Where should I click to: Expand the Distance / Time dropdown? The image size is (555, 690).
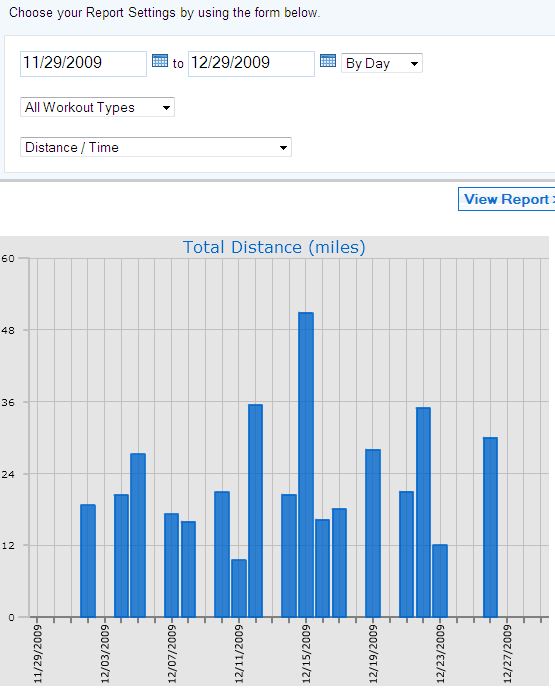pyautogui.click(x=156, y=147)
